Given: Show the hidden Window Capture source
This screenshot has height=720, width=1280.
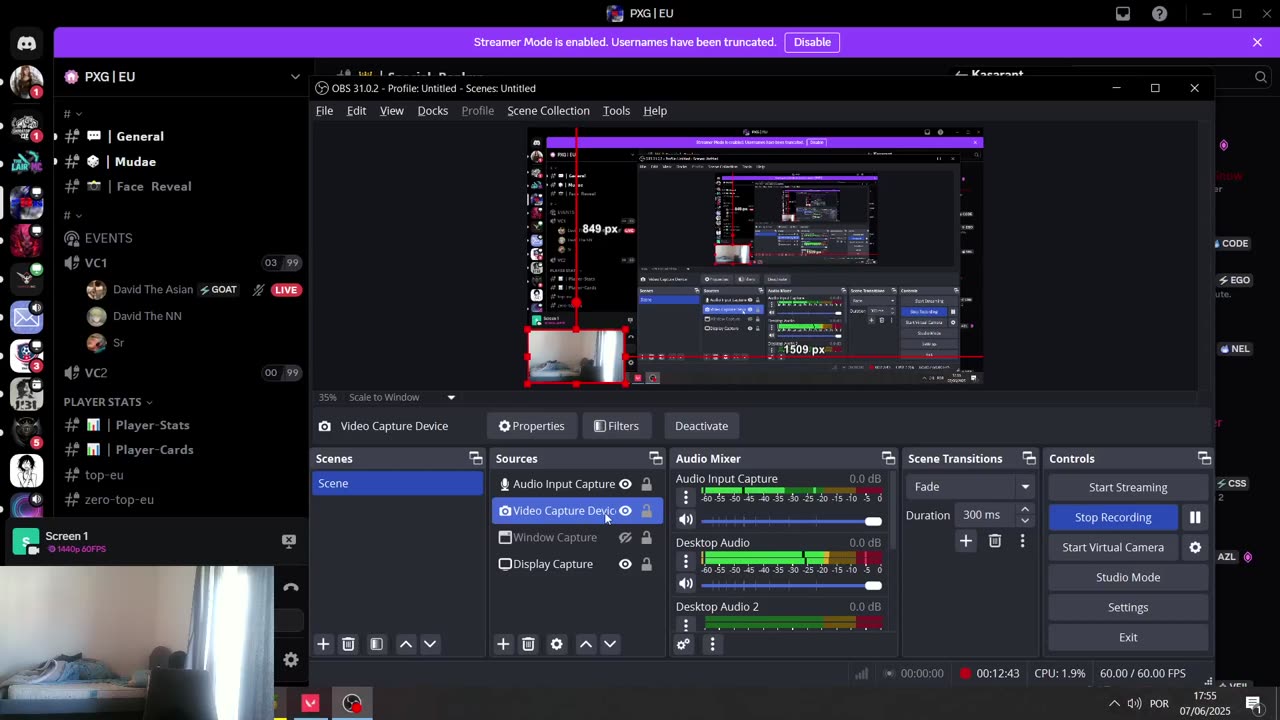Looking at the screenshot, I should [x=625, y=538].
